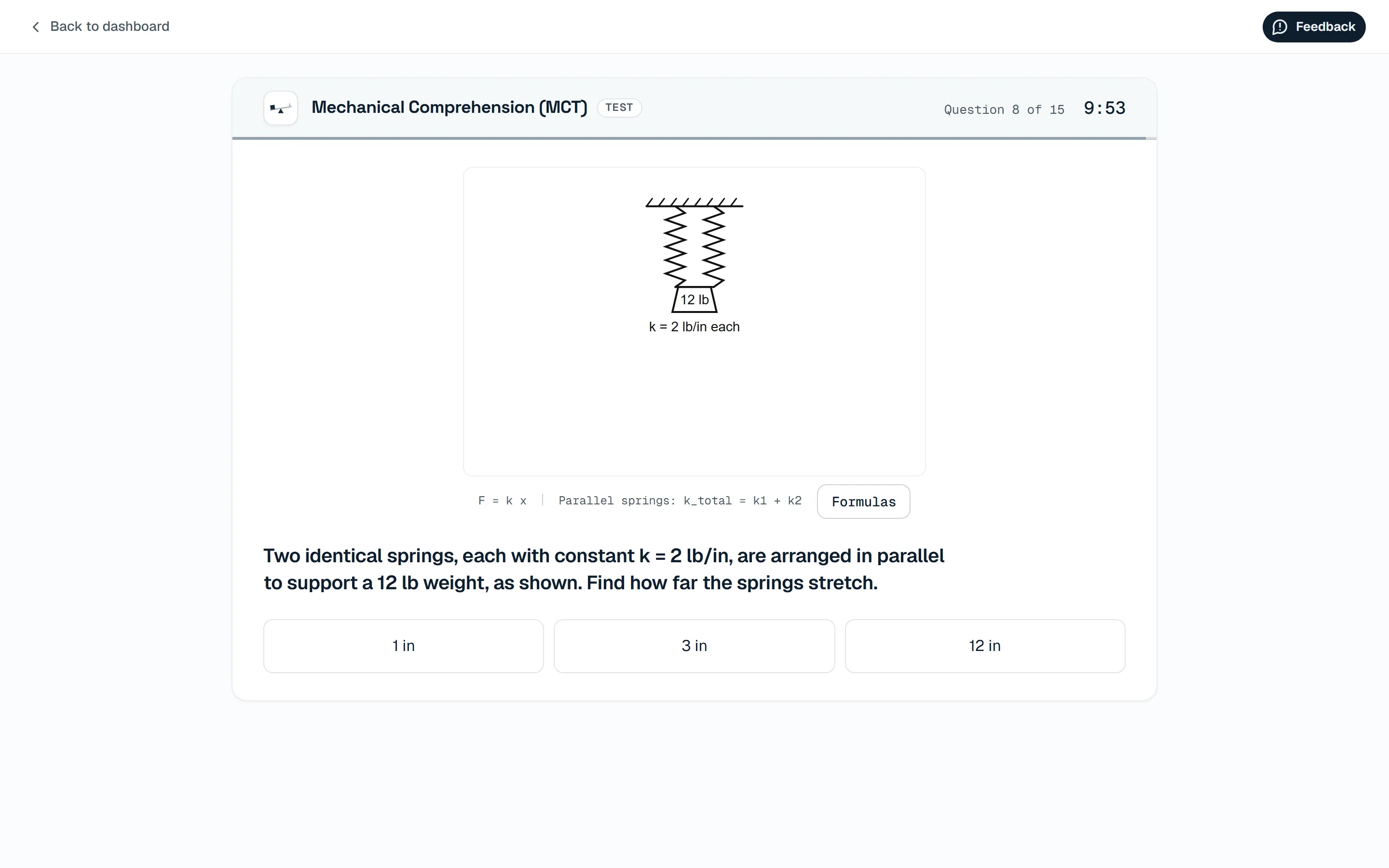Click the test progress bar
Image resolution: width=1389 pixels, height=868 pixels.
[x=694, y=138]
